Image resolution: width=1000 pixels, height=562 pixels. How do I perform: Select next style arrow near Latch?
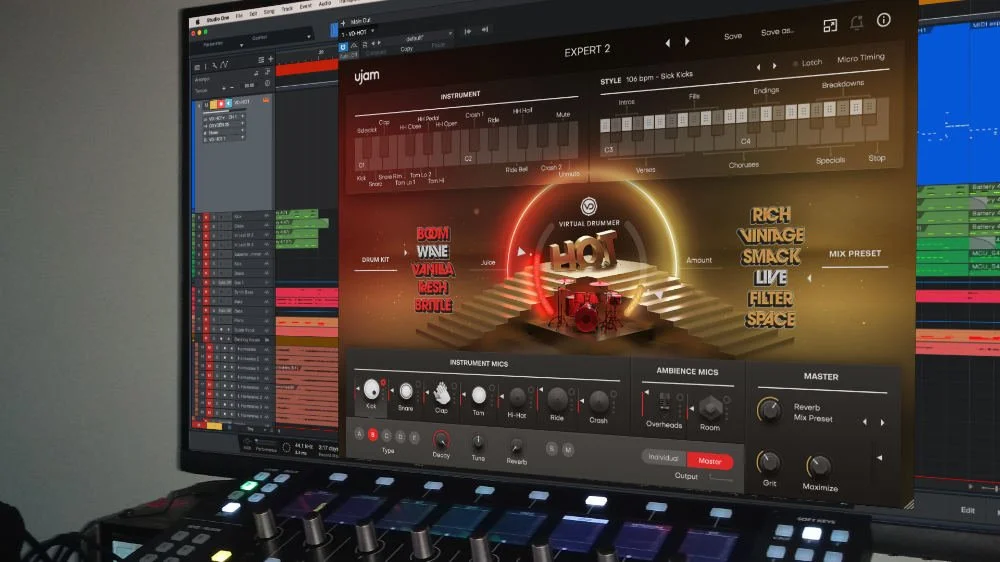[774, 66]
